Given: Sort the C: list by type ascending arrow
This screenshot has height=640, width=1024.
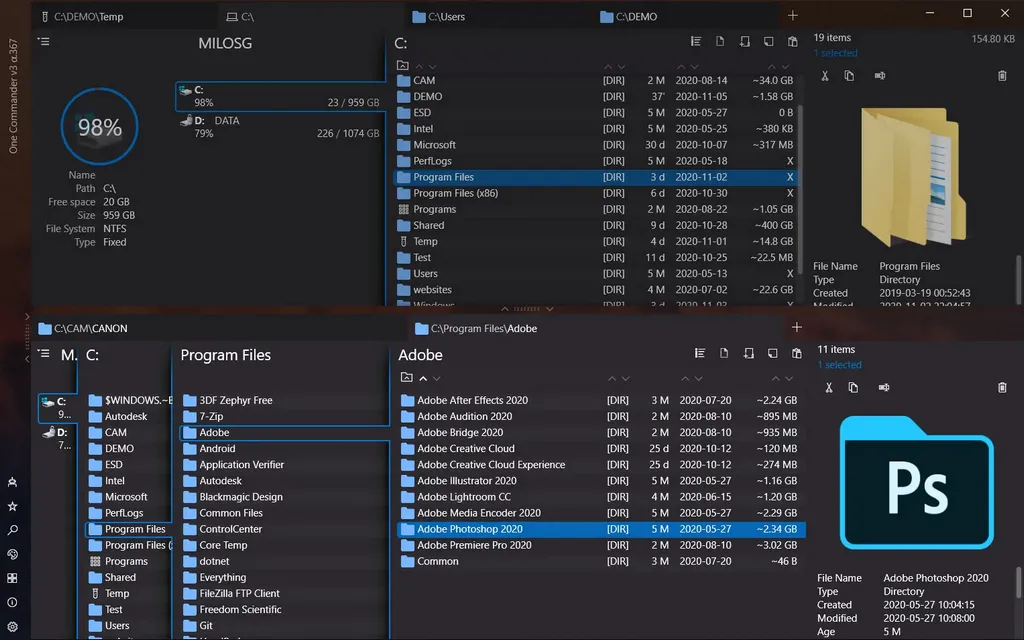Looking at the screenshot, I should (608, 67).
